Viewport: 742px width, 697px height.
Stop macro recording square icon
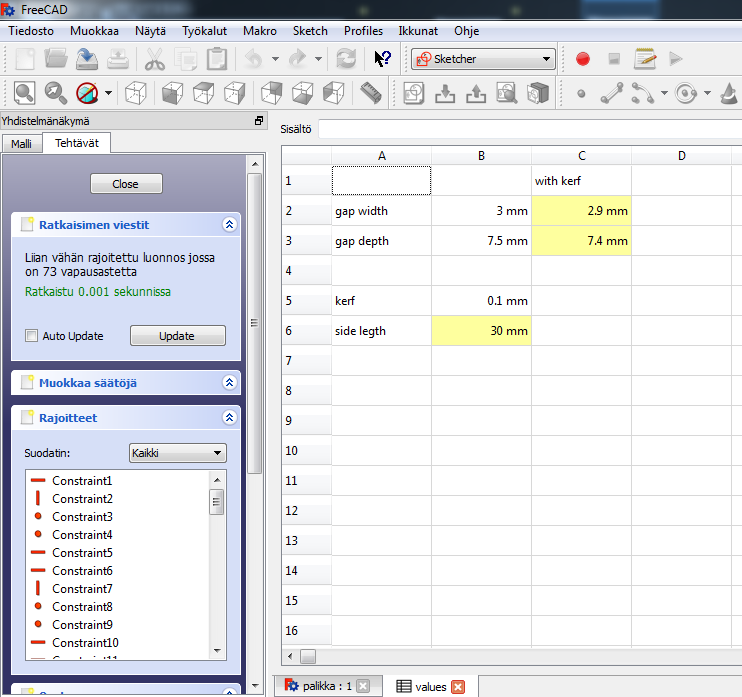(x=614, y=59)
